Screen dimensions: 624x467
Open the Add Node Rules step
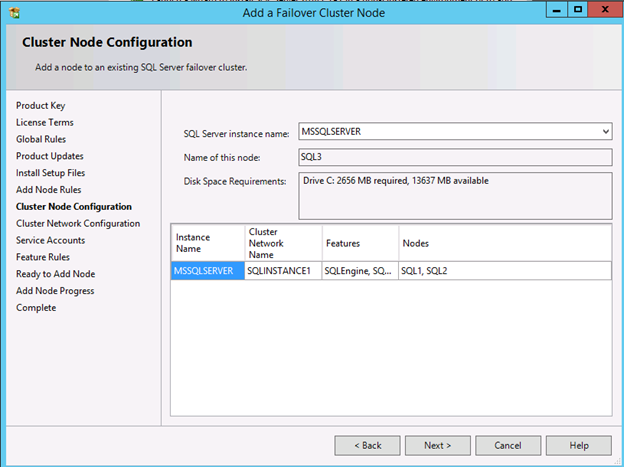49,190
